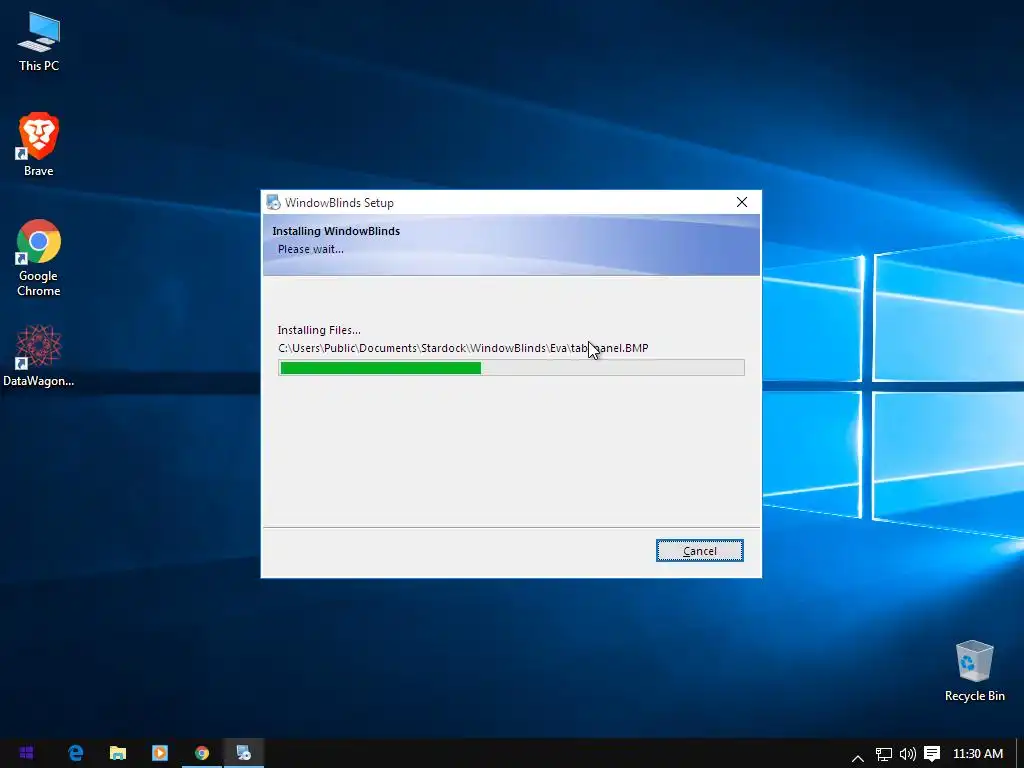Open the Google Chrome desktop shortcut

click(x=39, y=258)
